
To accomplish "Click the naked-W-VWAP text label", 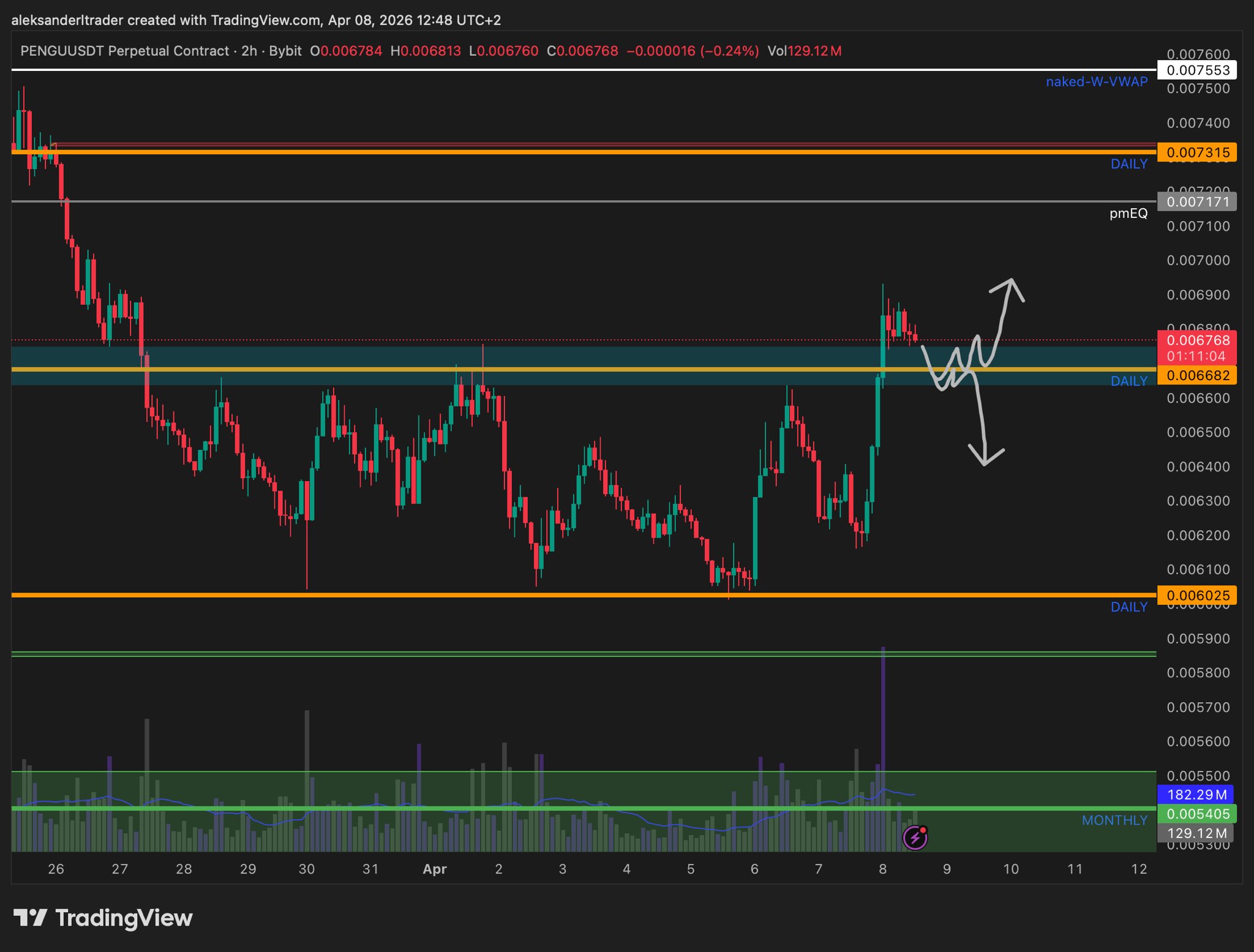I will tap(1096, 81).
